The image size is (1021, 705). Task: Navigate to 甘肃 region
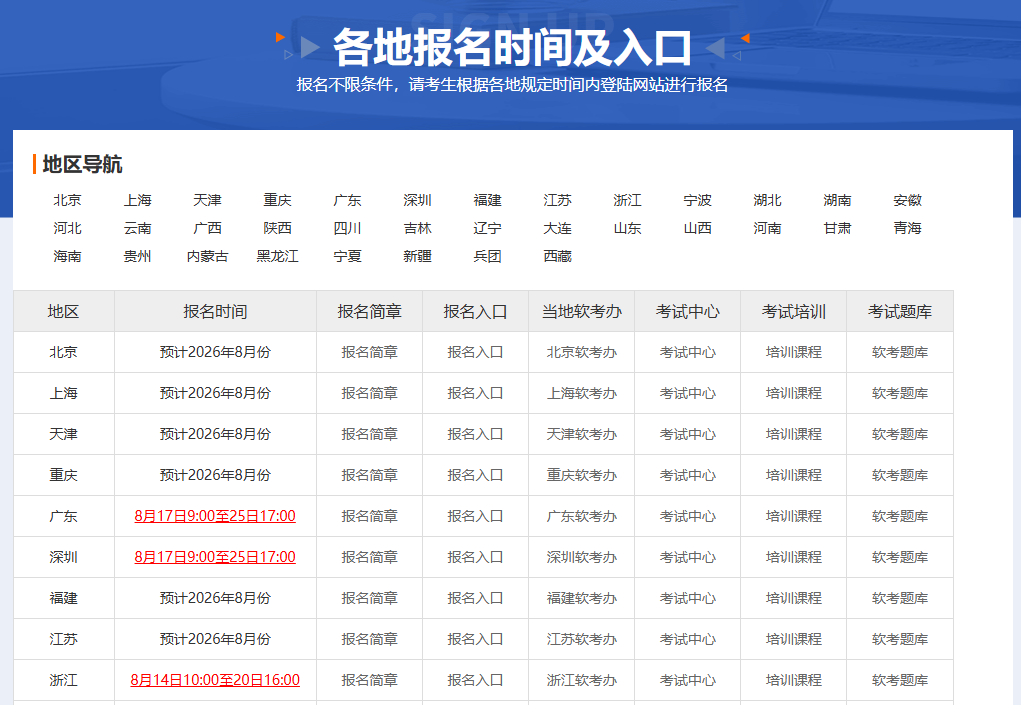coord(837,228)
